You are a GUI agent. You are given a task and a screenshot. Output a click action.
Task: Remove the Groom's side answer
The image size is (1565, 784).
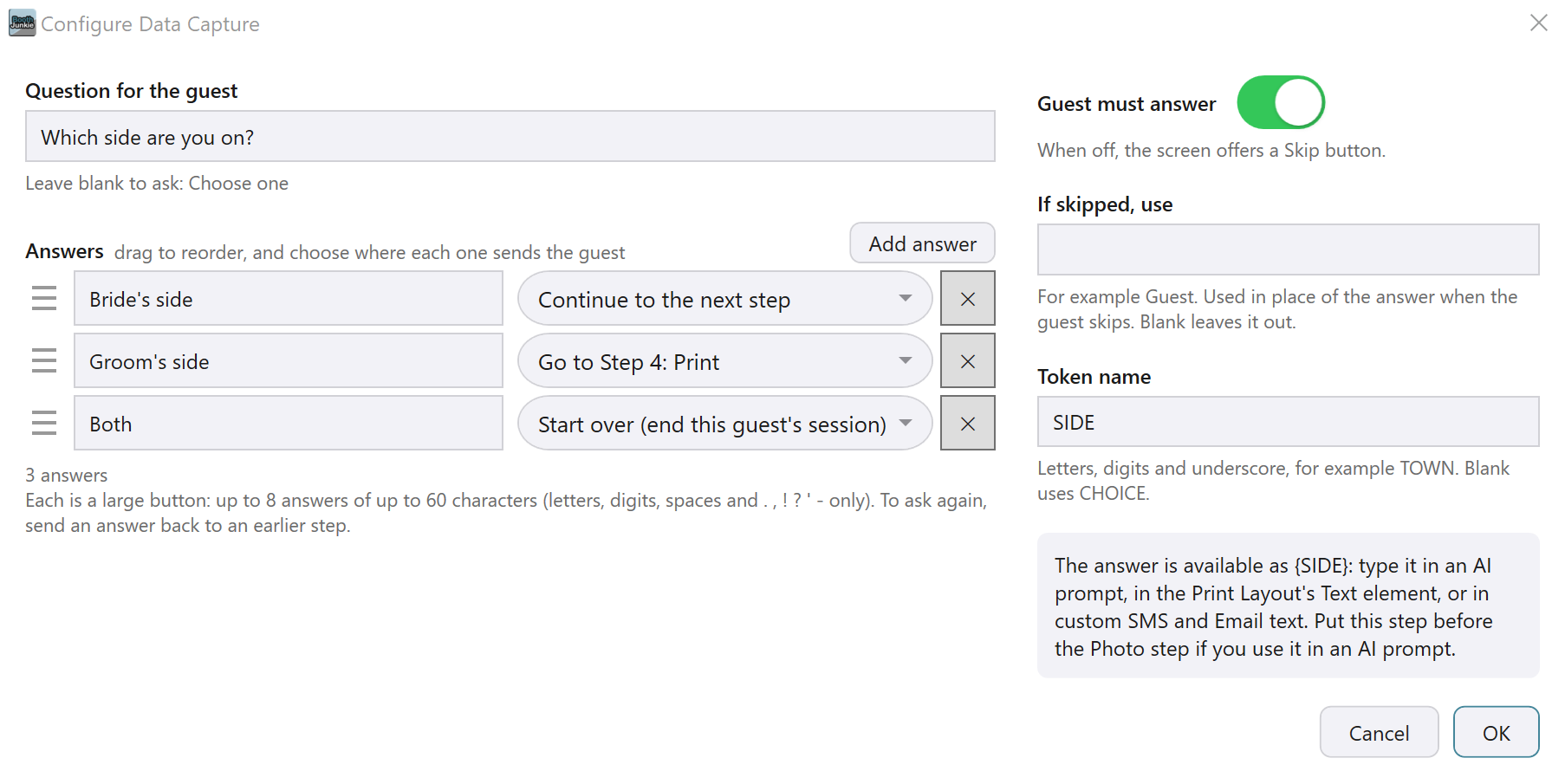pos(968,361)
